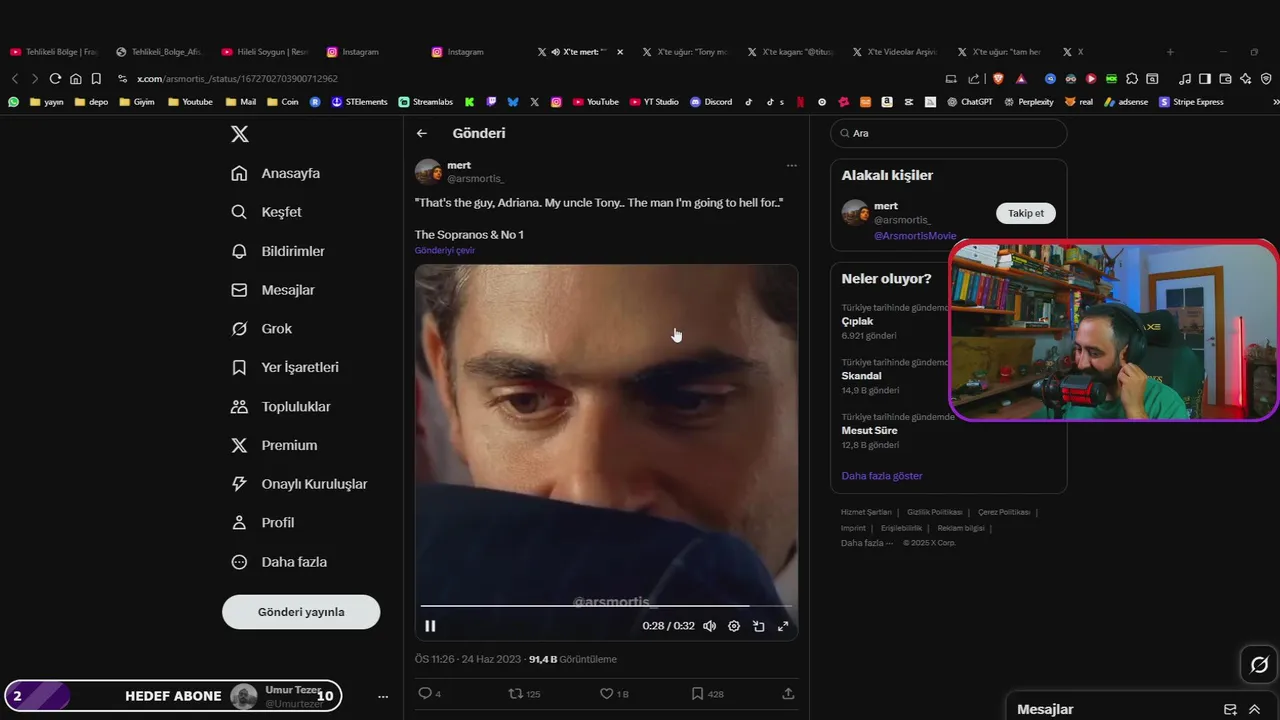Image resolution: width=1280 pixels, height=720 pixels.
Task: Pause the video
Action: (430, 626)
